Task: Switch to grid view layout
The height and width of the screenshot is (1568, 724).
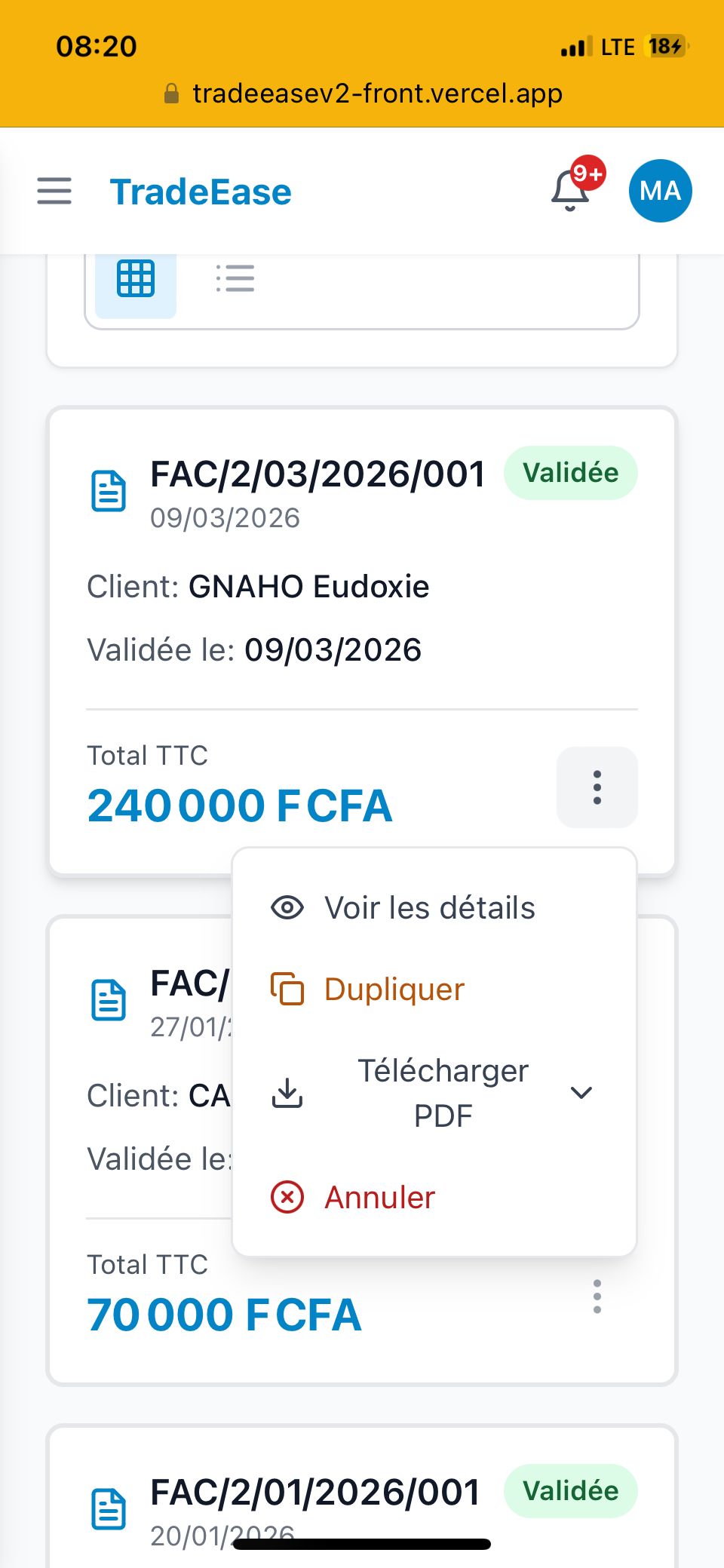Action: click(x=136, y=279)
